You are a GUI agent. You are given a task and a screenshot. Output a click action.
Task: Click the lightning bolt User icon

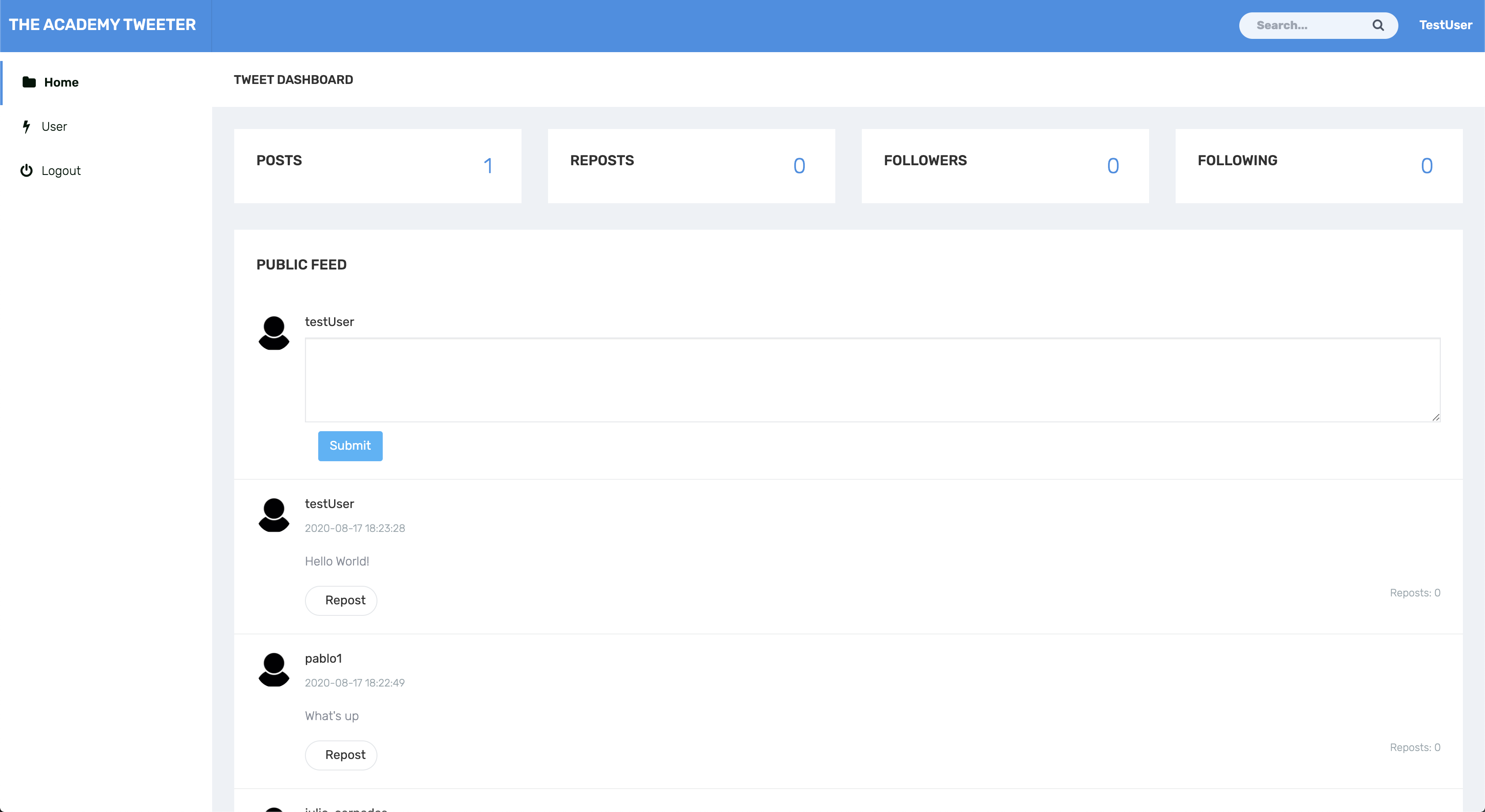pos(26,126)
